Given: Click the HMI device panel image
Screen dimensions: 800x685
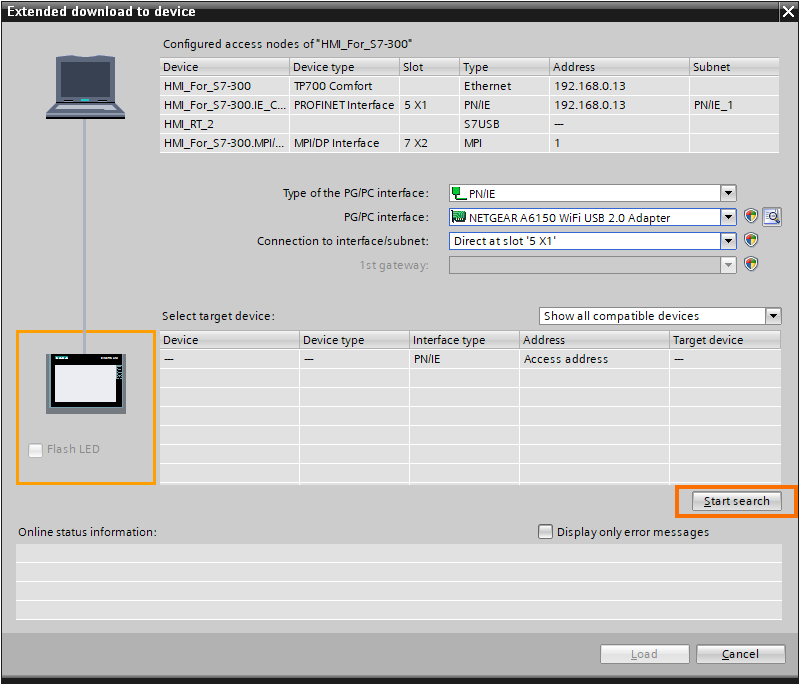Looking at the screenshot, I should pyautogui.click(x=85, y=382).
